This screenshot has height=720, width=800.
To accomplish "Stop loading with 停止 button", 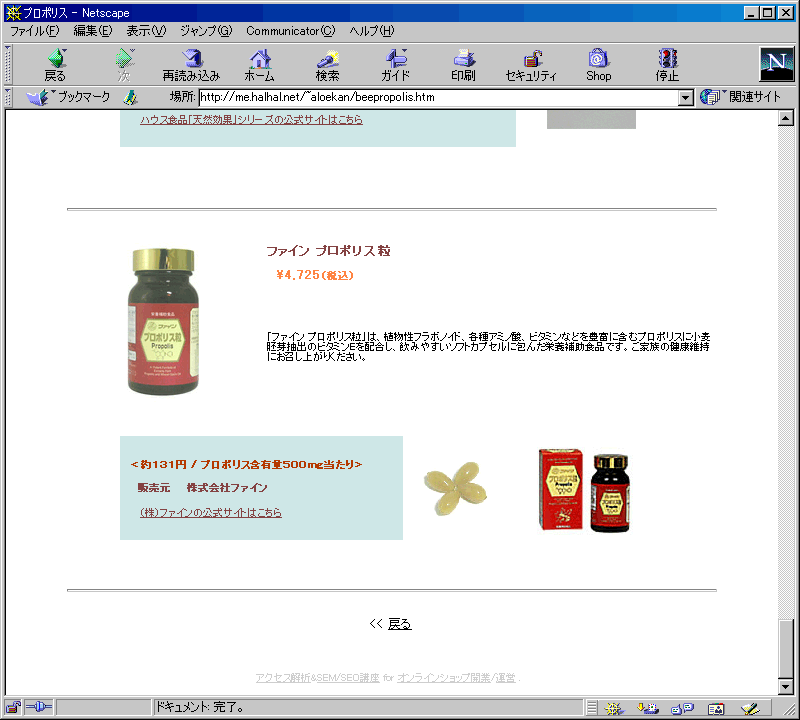I will click(x=667, y=65).
